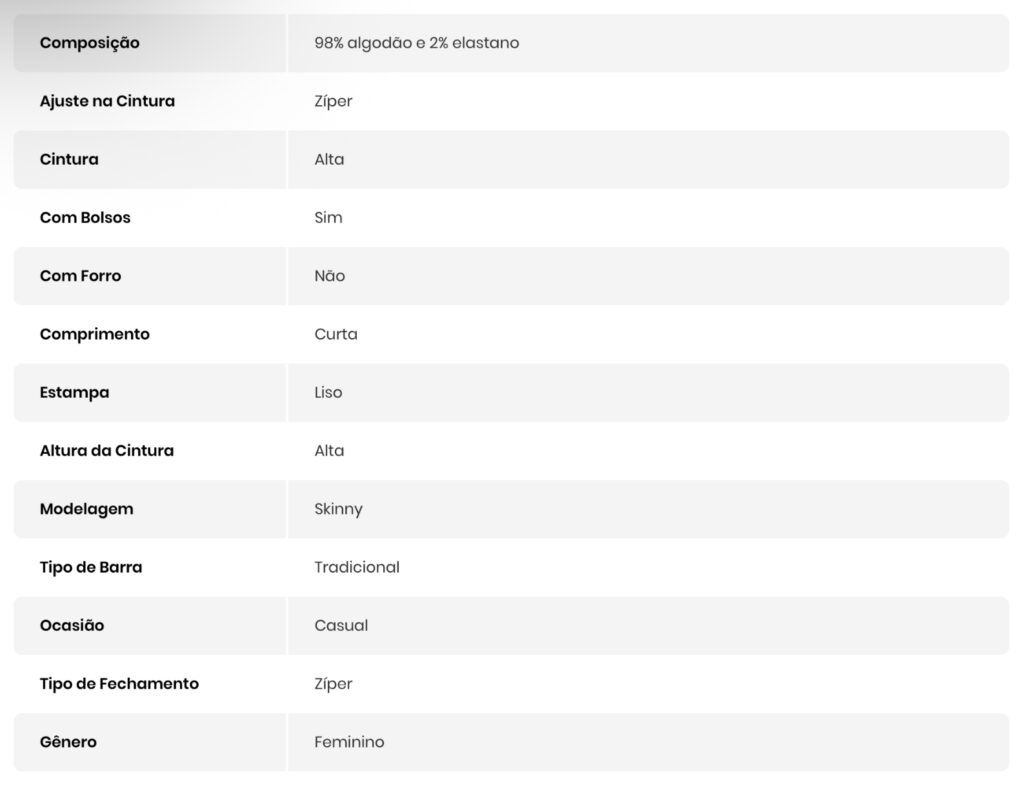Screen dimensions: 1024x792
Task: Click the Com Forro label
Action: pyautogui.click(x=80, y=275)
